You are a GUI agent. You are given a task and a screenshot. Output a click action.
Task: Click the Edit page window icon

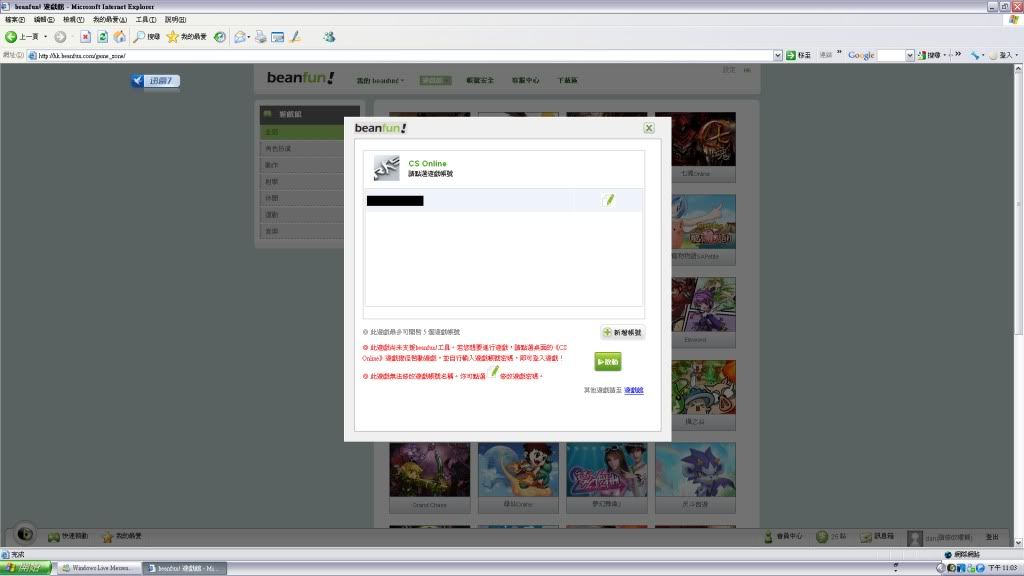[278, 37]
